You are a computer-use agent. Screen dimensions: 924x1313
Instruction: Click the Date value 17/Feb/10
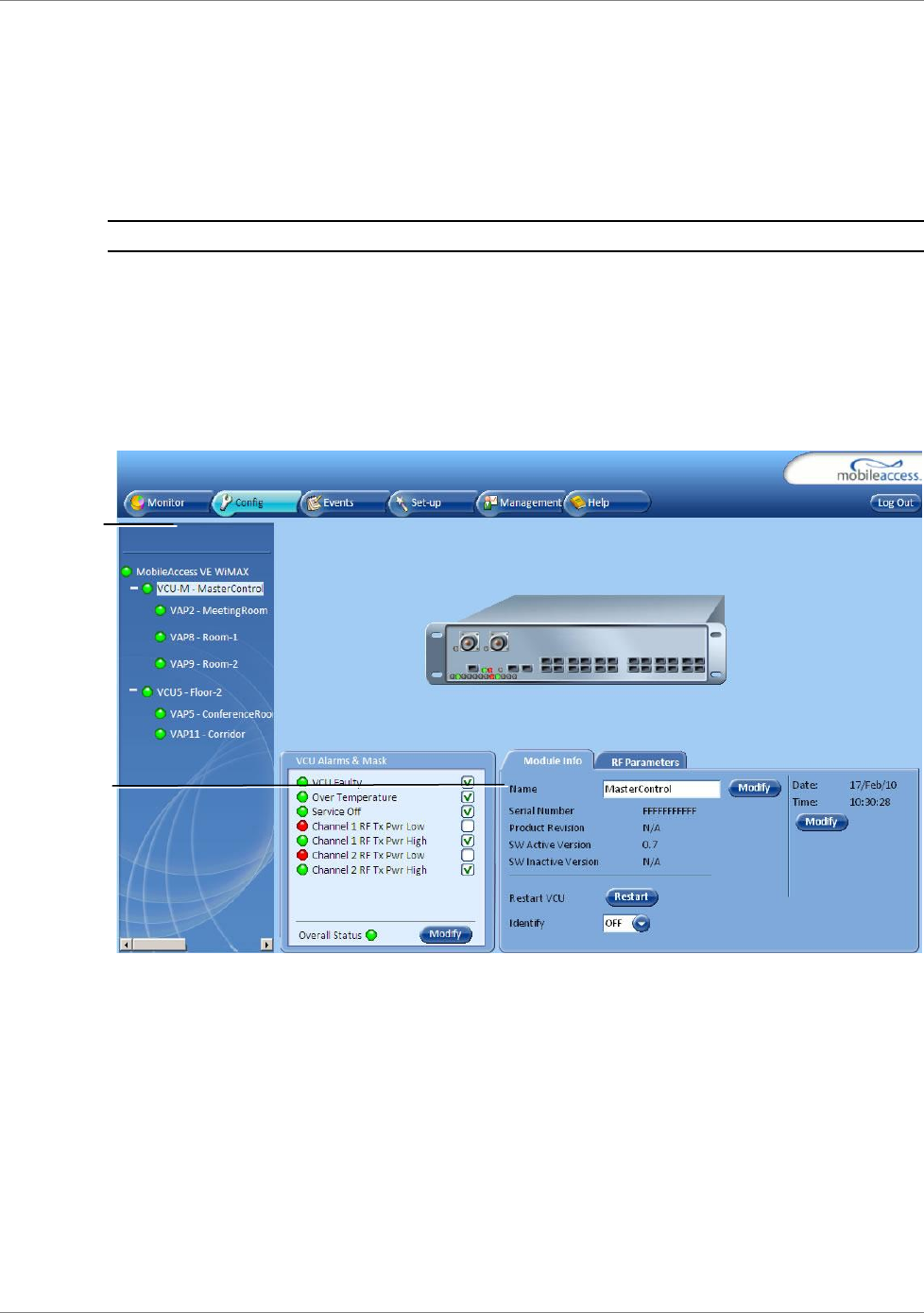pos(873,785)
